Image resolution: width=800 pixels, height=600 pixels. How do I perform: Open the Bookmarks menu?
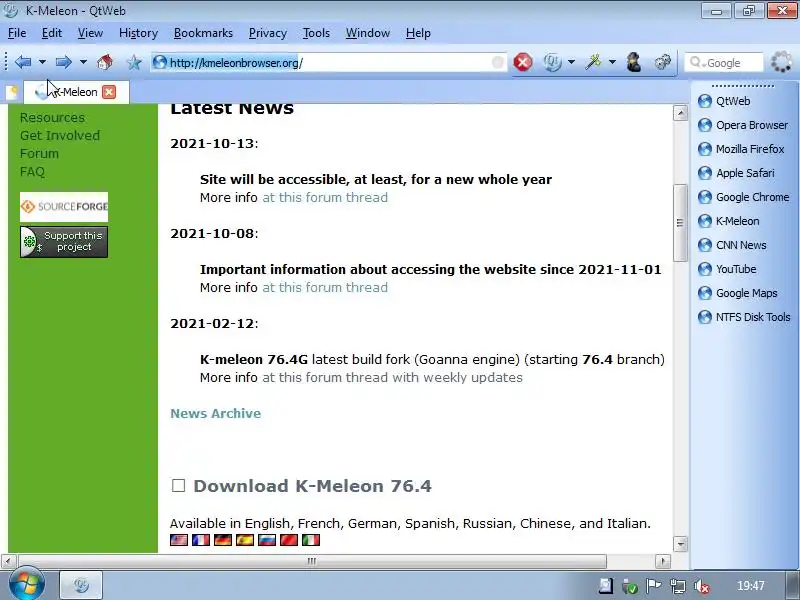pyautogui.click(x=203, y=33)
